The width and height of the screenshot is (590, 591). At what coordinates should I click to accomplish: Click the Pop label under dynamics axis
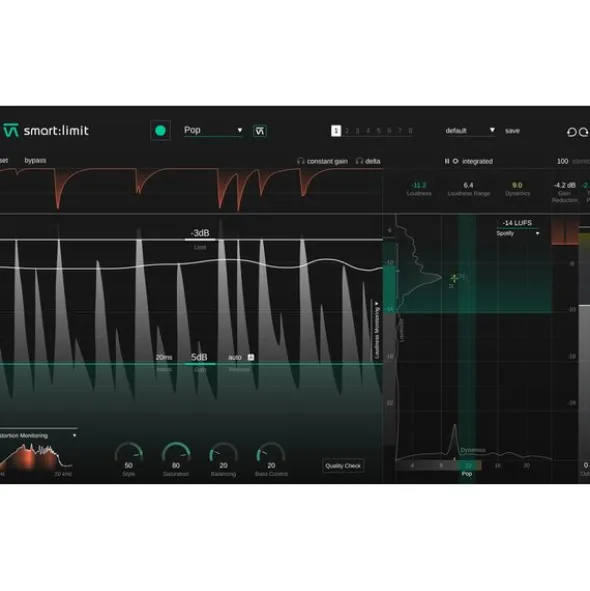(x=467, y=474)
